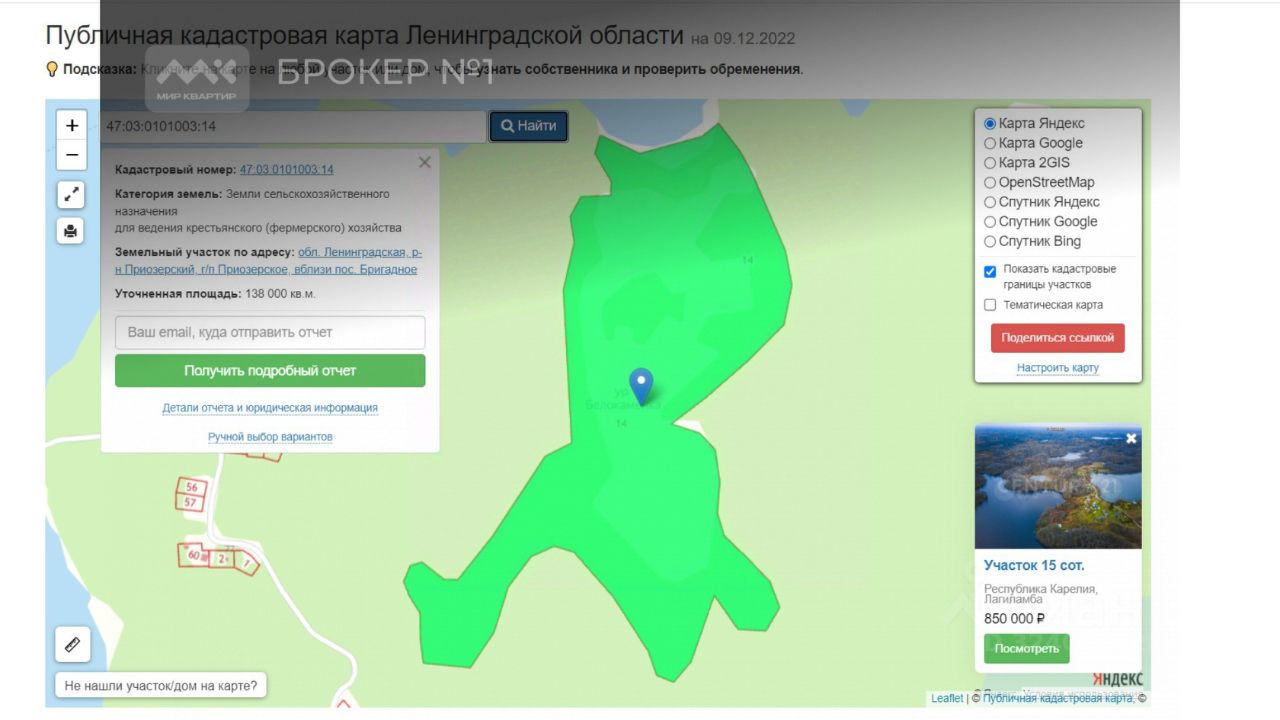
Task: Switch to Спутник Яндекс imagery
Action: pyautogui.click(x=990, y=202)
